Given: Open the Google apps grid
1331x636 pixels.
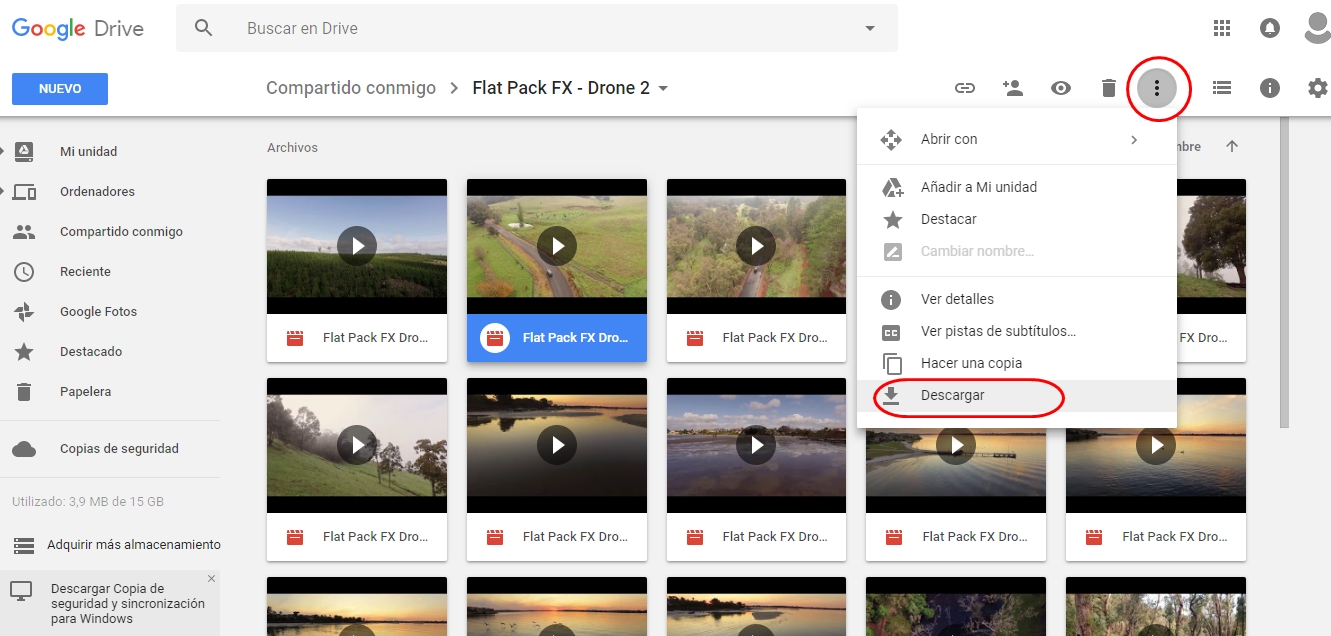Looking at the screenshot, I should coord(1222,28).
